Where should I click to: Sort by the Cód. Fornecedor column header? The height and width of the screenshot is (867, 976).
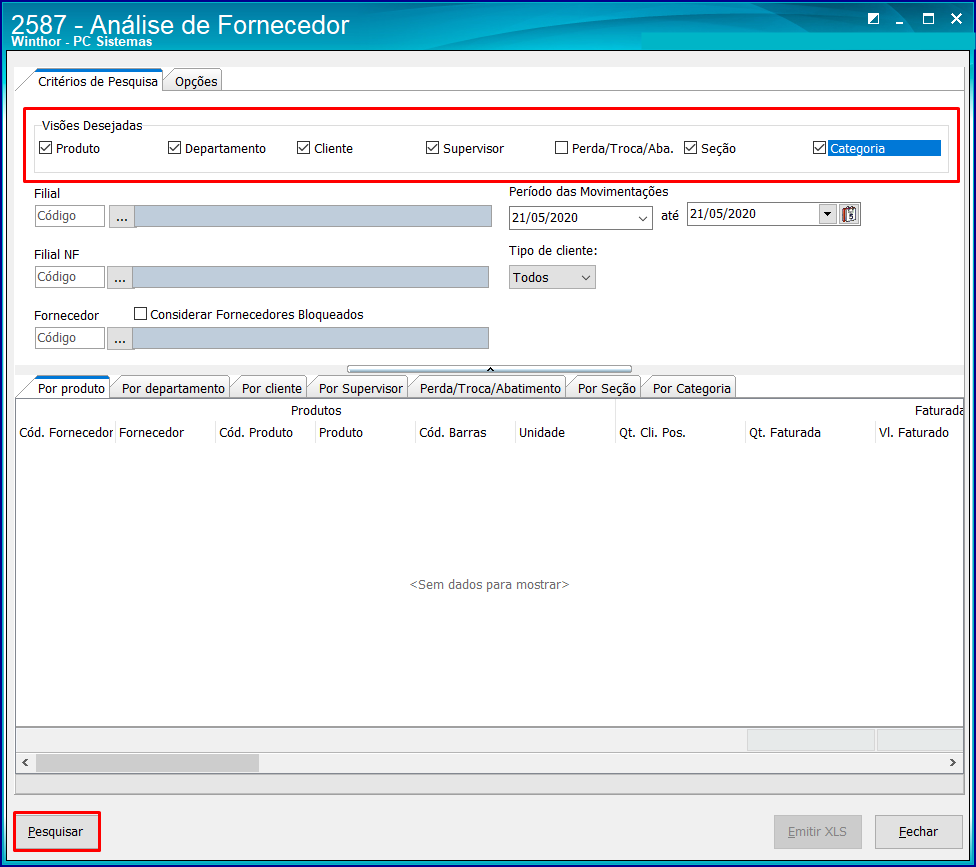tap(66, 433)
